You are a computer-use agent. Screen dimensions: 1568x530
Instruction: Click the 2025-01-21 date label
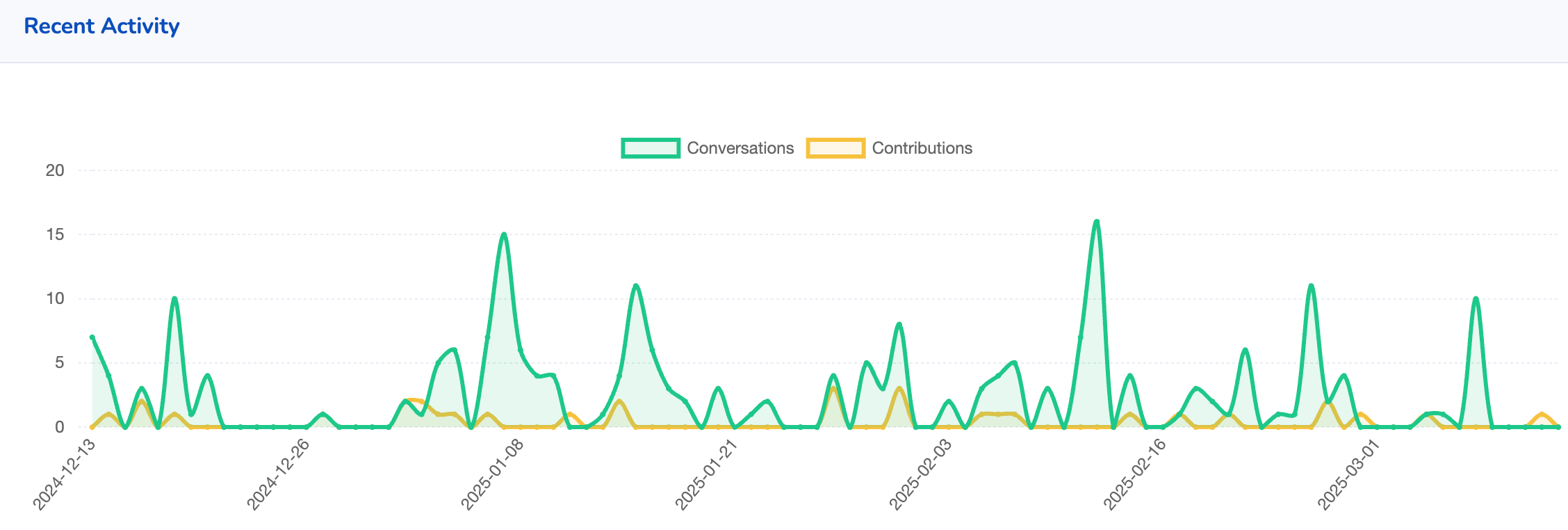coord(707,474)
